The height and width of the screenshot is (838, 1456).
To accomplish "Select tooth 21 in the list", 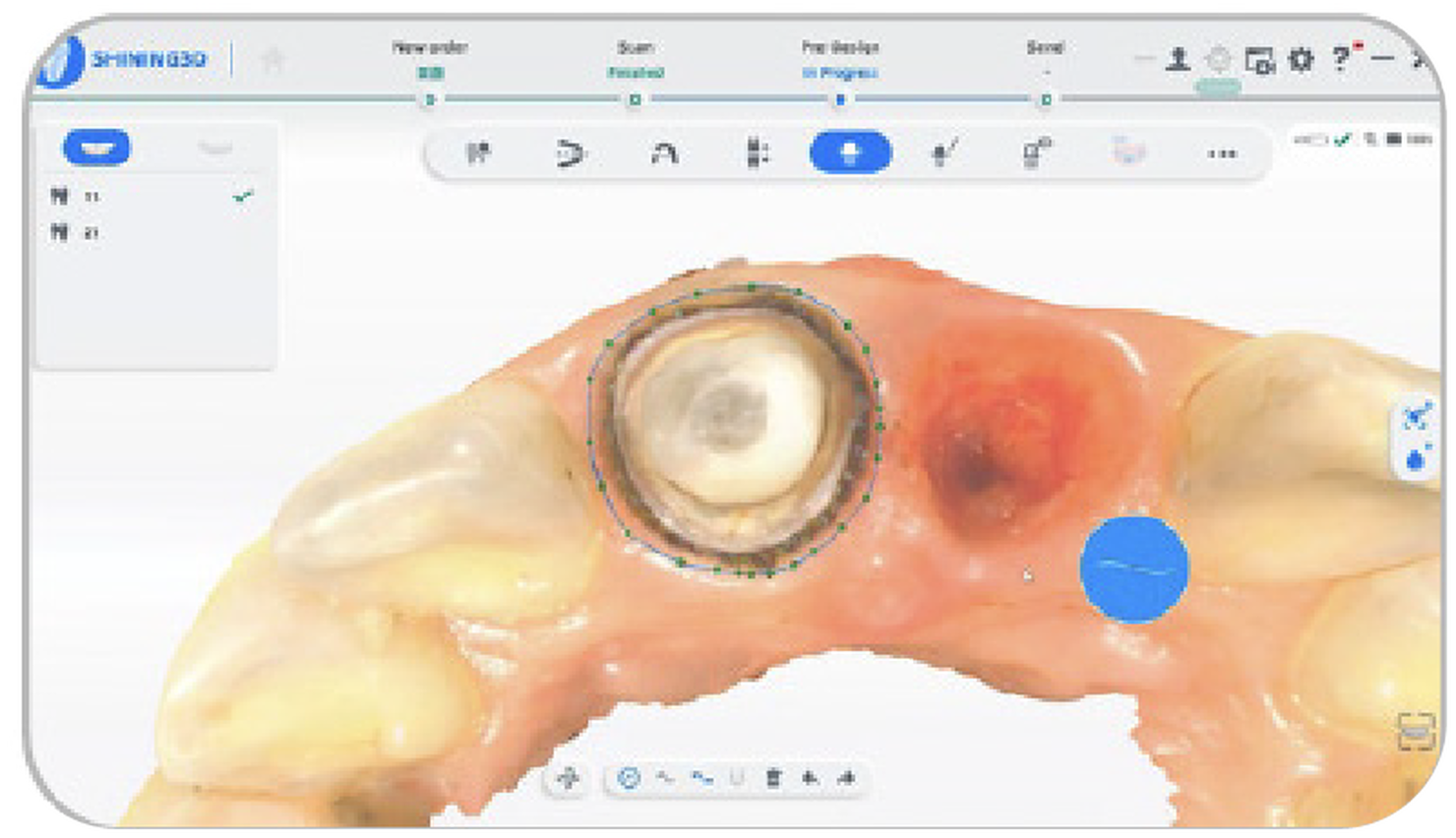I will 91,233.
